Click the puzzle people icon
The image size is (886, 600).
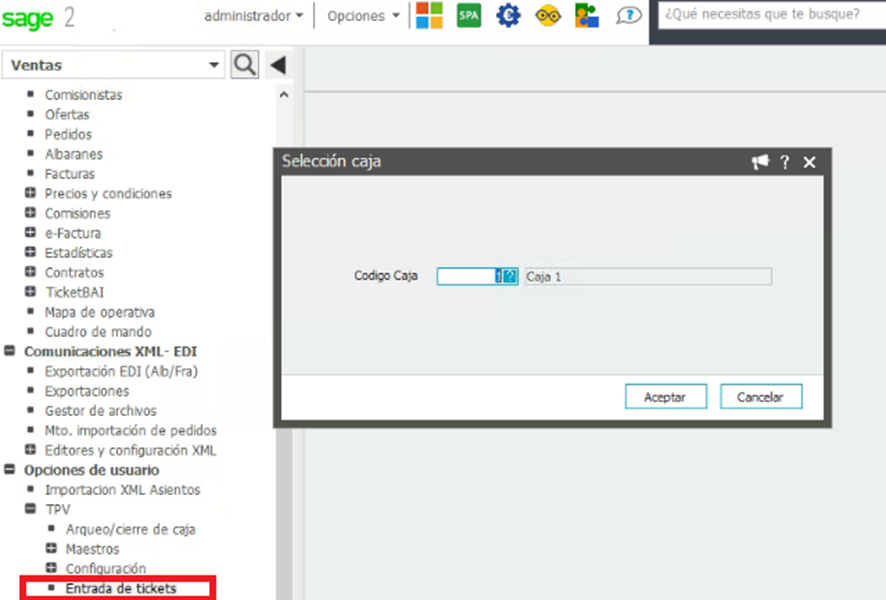[x=587, y=15]
